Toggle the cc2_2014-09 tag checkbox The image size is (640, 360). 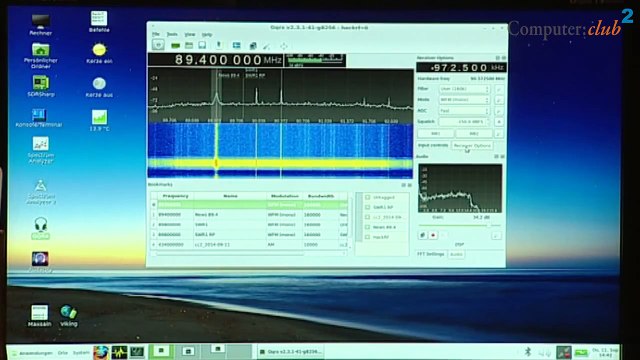click(x=367, y=217)
